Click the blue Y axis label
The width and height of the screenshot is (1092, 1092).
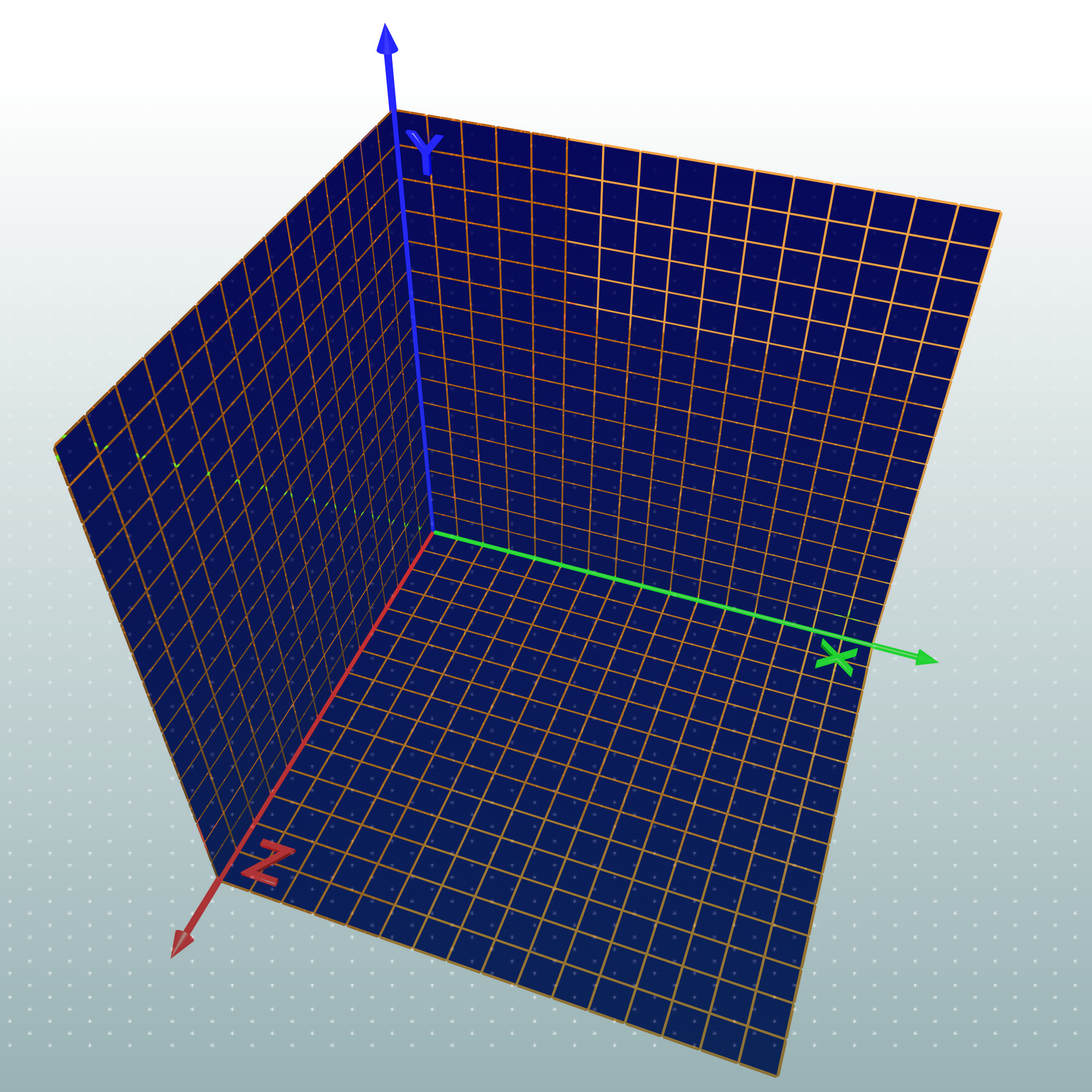coord(425,151)
